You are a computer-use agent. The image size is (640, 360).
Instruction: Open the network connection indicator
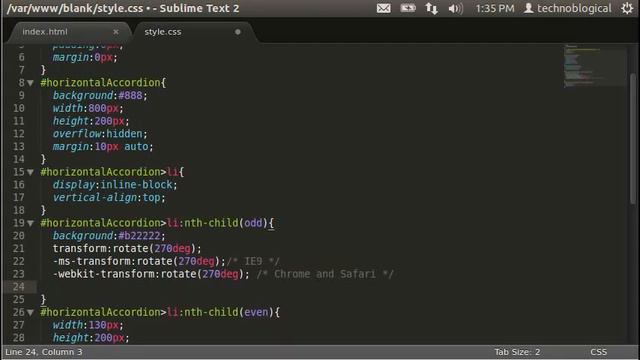click(x=431, y=8)
